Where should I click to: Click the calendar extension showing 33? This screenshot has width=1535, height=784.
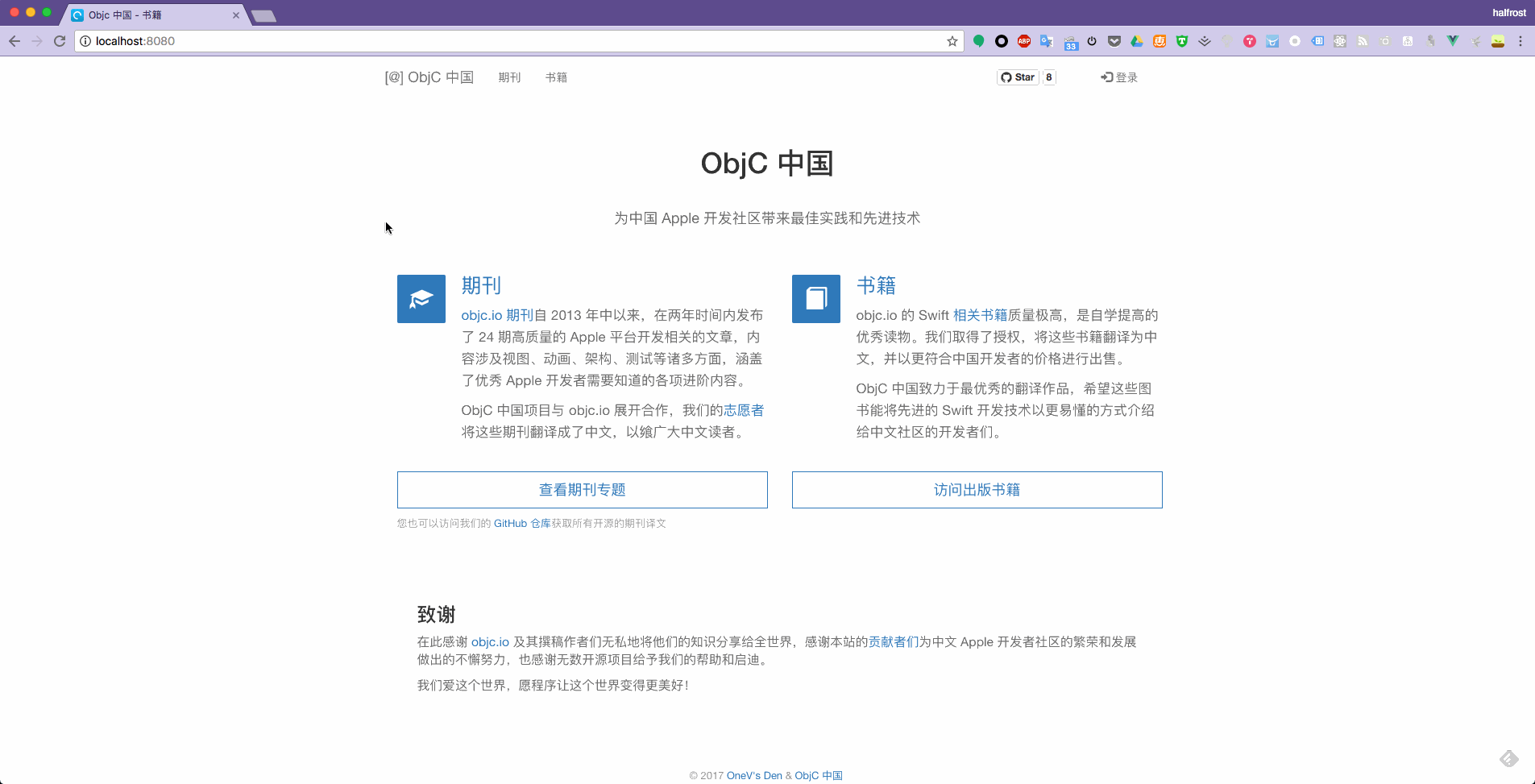1070,43
